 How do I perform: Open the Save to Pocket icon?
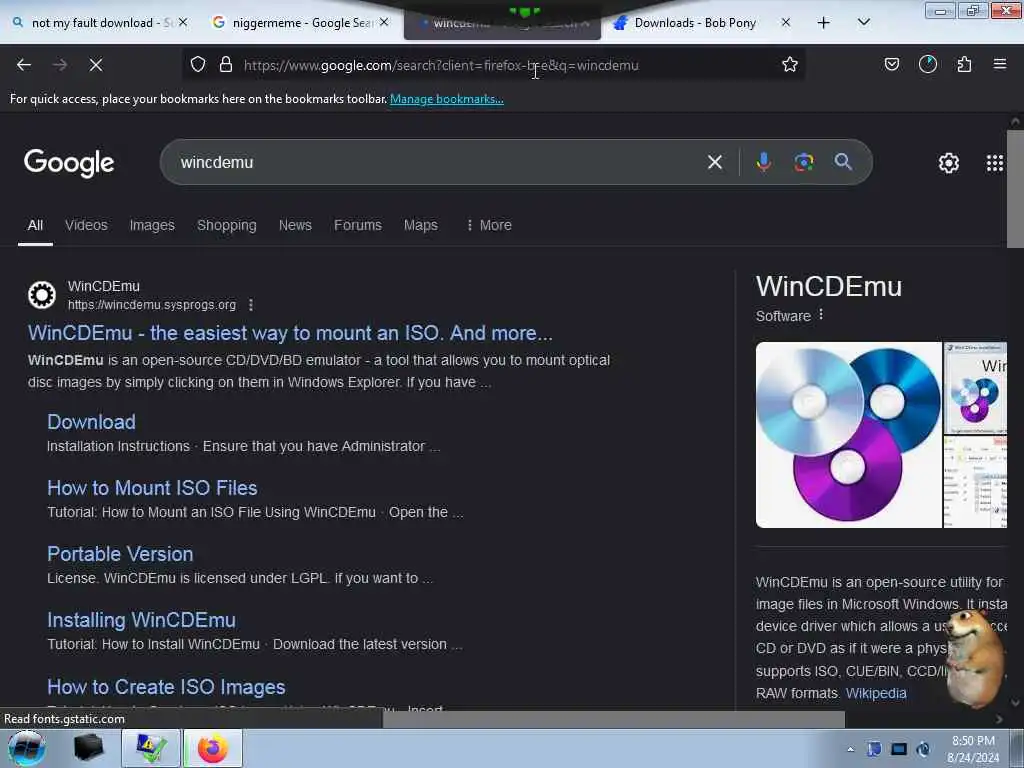point(891,64)
